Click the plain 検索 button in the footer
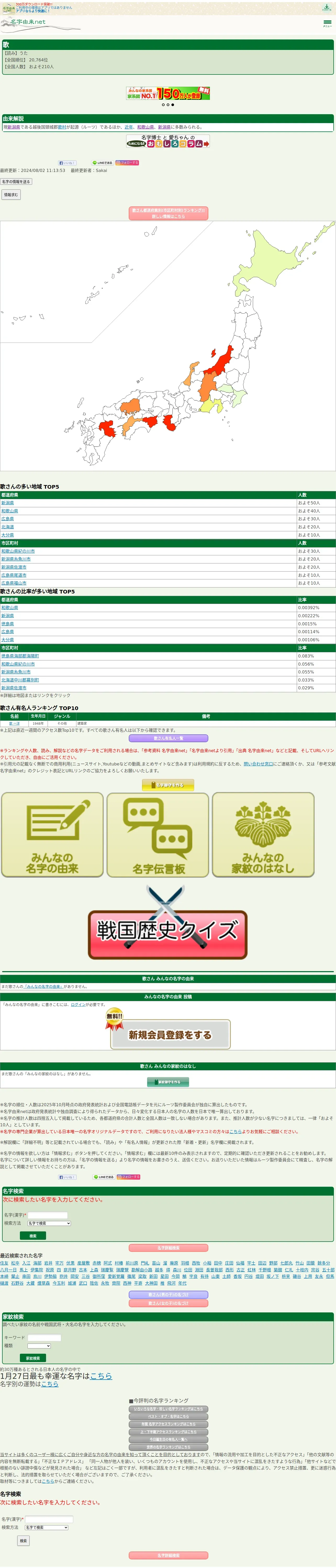Viewport: 336px width, 1568px height. [x=23, y=1541]
